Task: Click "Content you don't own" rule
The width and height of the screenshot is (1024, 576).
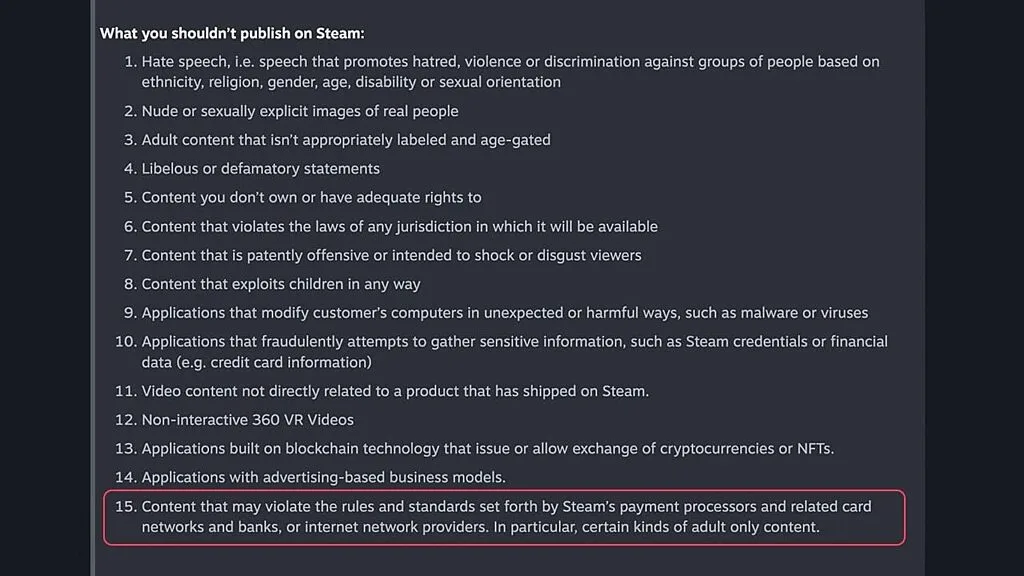Action: pos(311,198)
